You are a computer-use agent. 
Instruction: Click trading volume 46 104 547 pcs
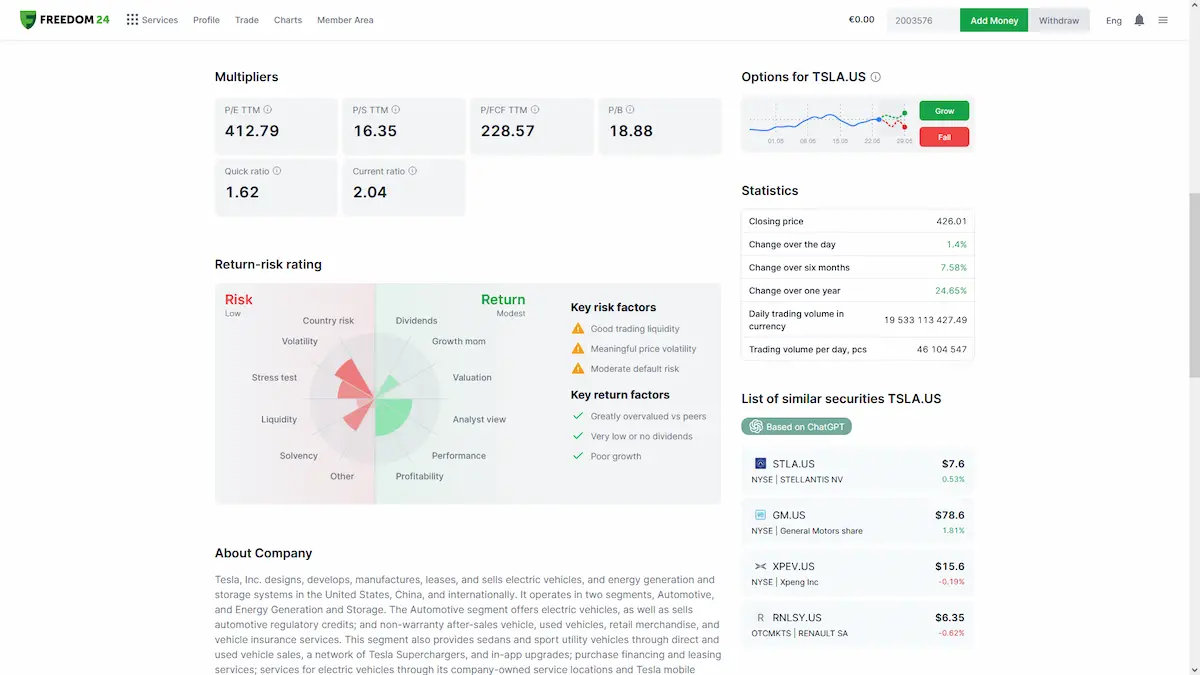coord(942,350)
